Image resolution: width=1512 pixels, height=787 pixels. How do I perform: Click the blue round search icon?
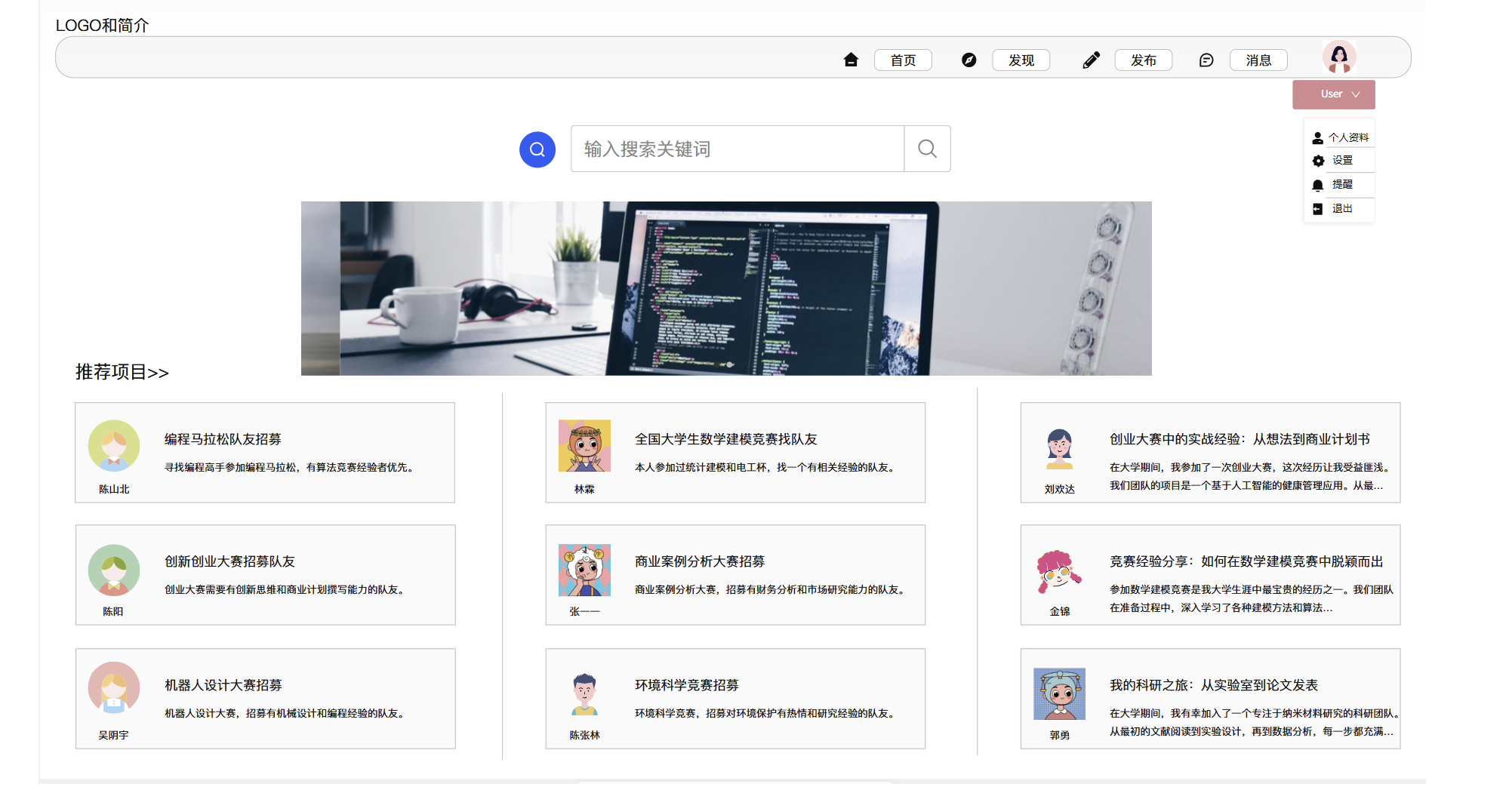point(537,149)
